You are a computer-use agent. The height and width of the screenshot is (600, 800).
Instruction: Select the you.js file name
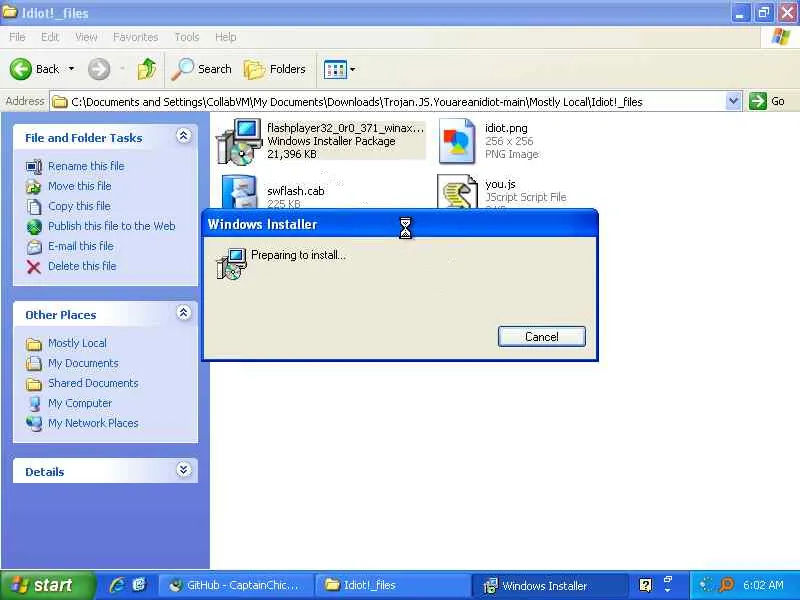500,184
